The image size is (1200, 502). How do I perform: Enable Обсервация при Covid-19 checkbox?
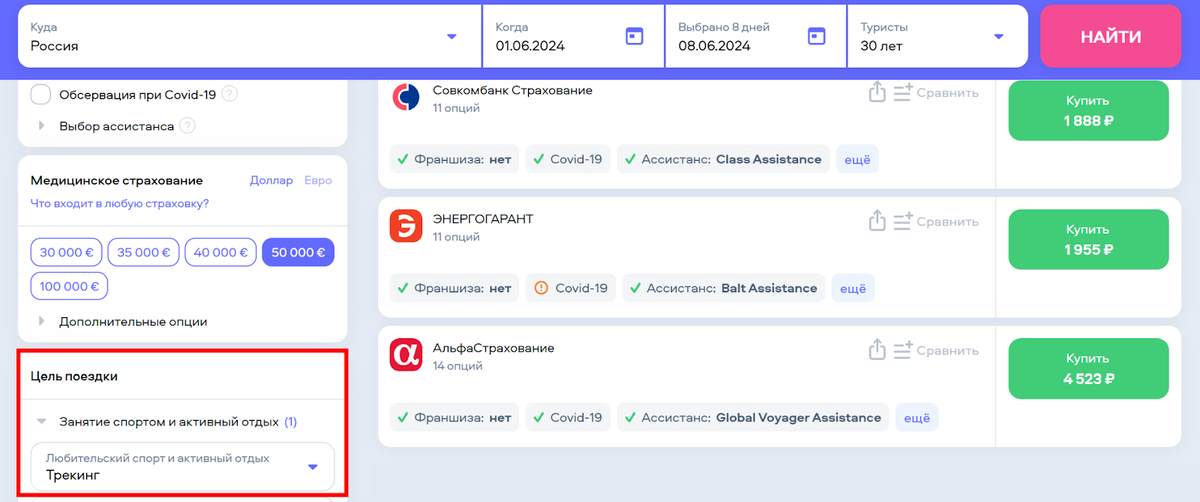[41, 95]
